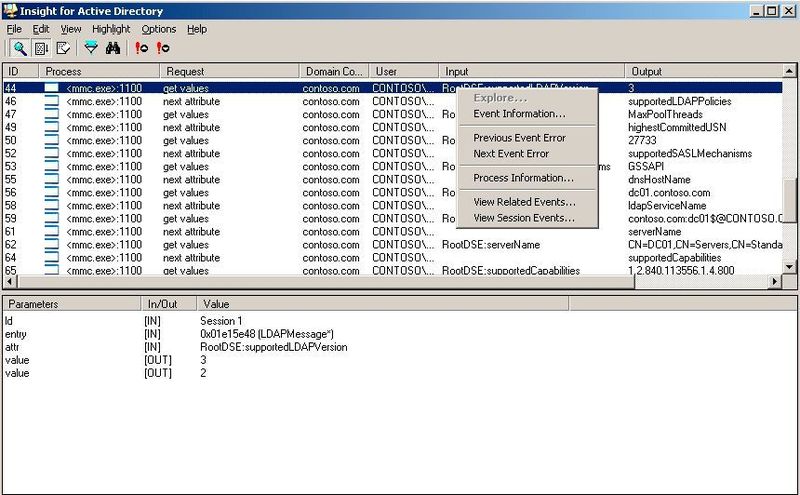The width and height of the screenshot is (800, 495).
Task: Click the output value highestCommittedUSN
Action: click(x=677, y=128)
